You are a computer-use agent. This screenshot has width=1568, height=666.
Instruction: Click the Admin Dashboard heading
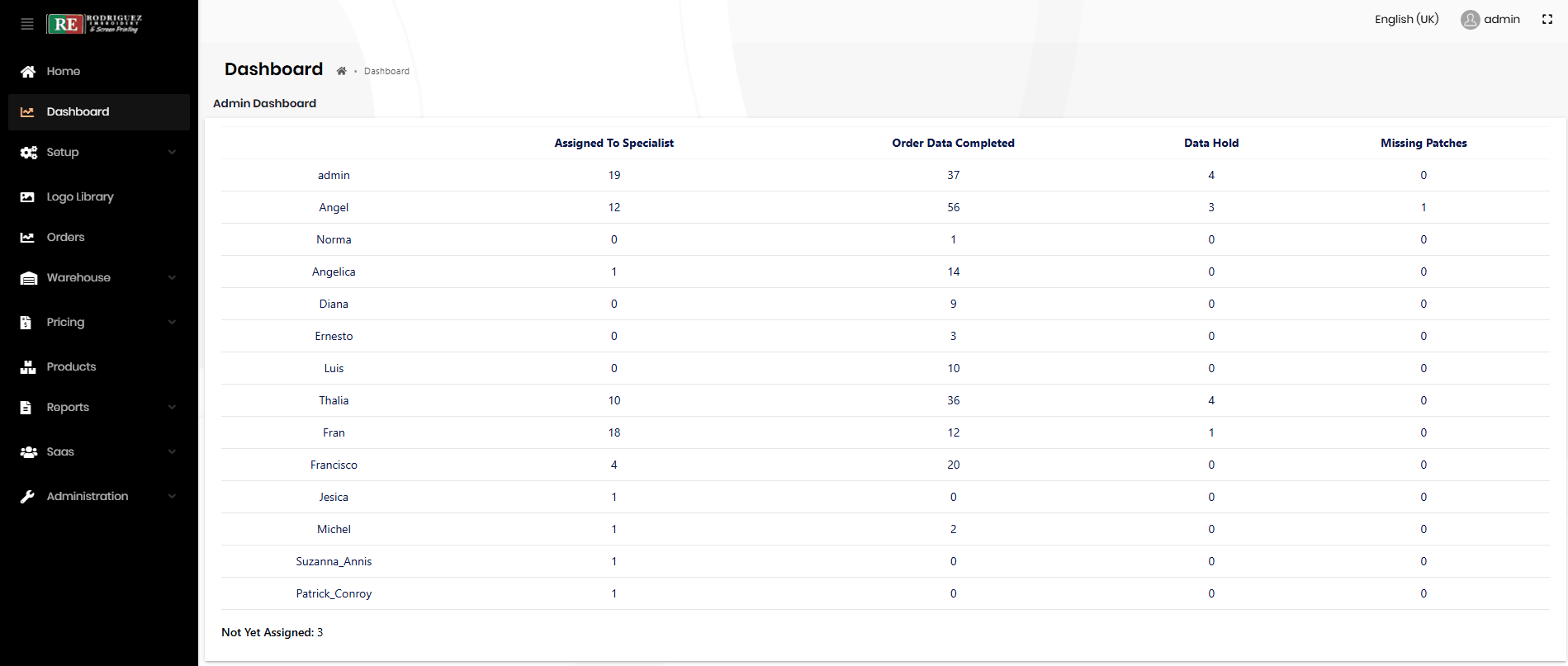coord(264,104)
